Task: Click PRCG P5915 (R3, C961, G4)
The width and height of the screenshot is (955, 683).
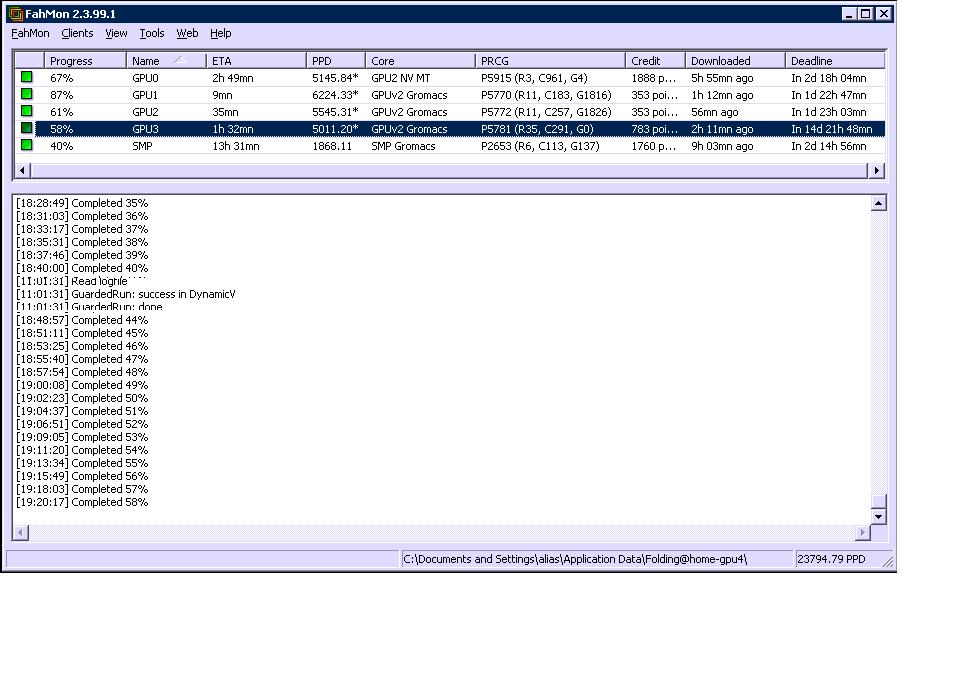Action: click(534, 78)
